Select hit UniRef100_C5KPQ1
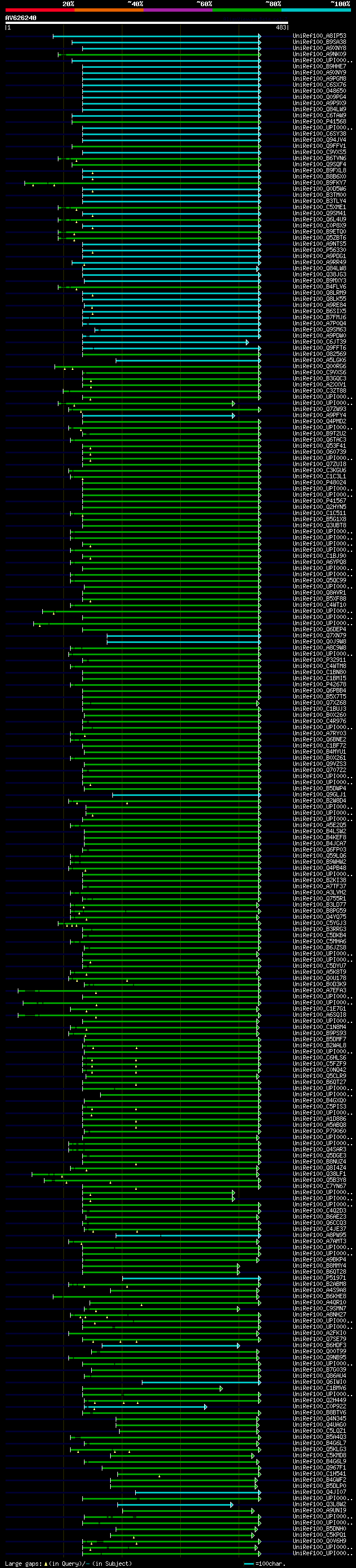 319,1535
